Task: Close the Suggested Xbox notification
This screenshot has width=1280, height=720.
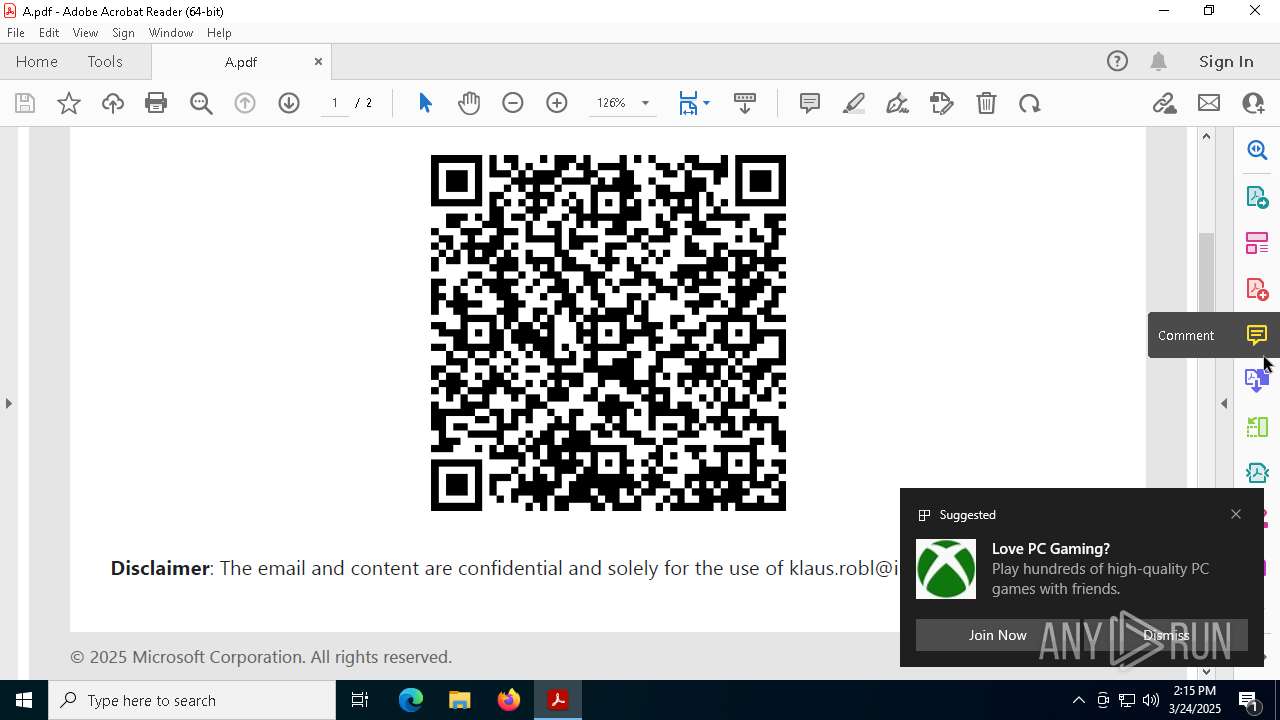Action: pyautogui.click(x=1236, y=514)
